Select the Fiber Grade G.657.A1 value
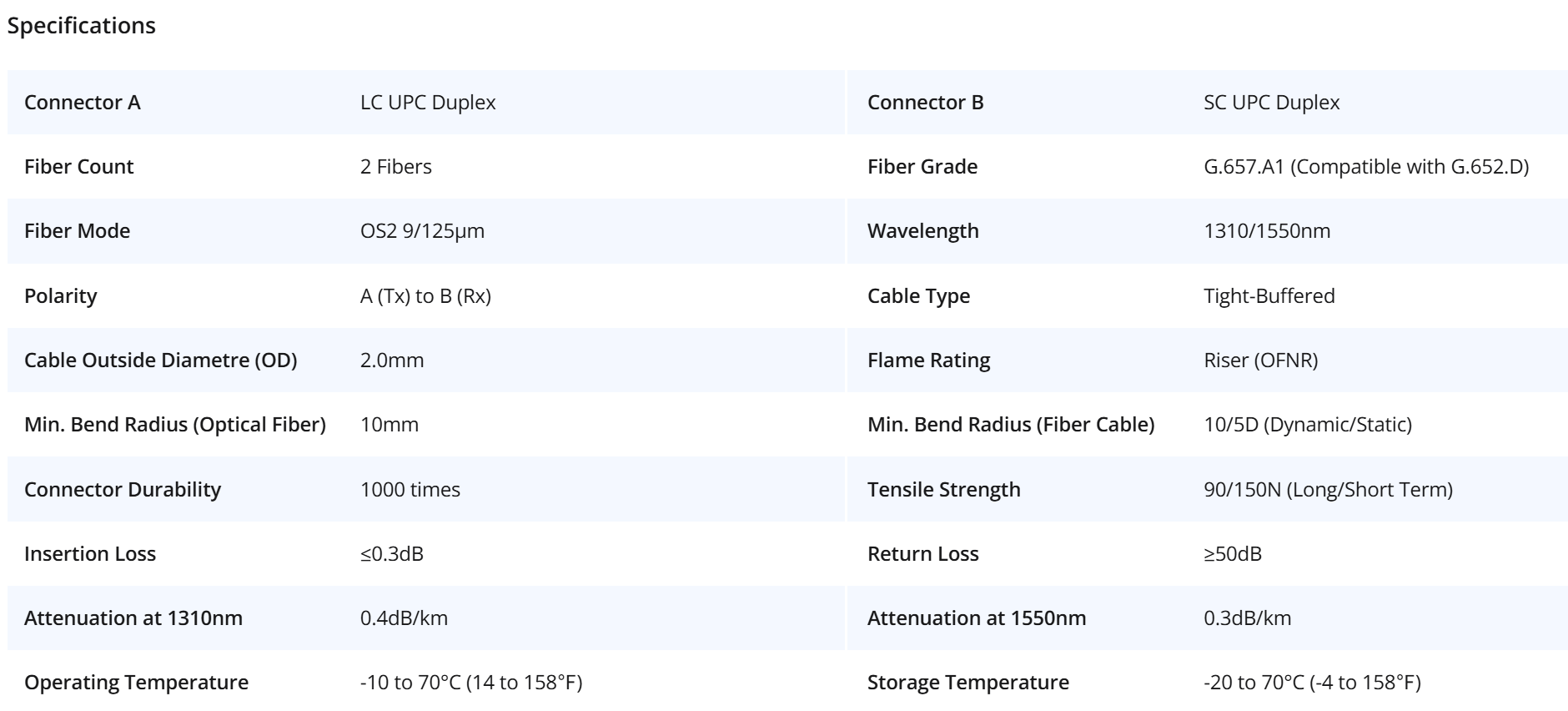The width and height of the screenshot is (1568, 711). (x=1366, y=167)
